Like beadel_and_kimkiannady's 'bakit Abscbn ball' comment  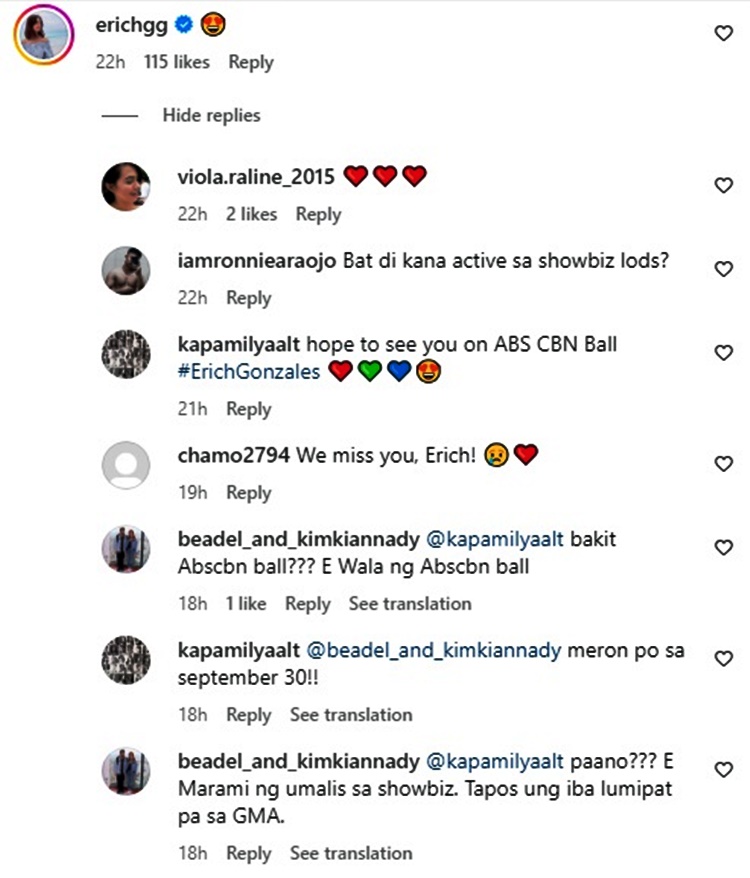pos(723,548)
